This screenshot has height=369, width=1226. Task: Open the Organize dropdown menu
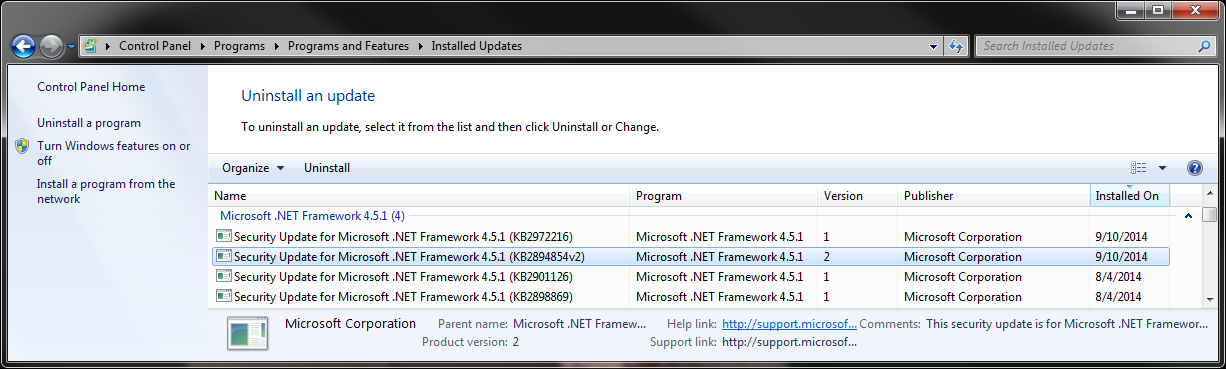click(253, 168)
